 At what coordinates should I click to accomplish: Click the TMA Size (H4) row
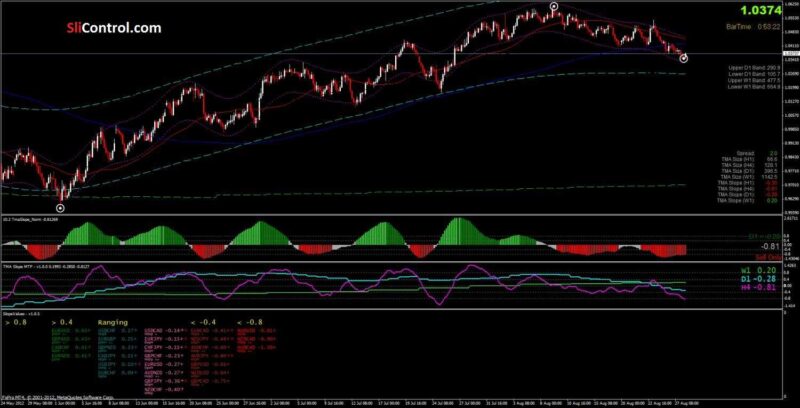[750, 166]
